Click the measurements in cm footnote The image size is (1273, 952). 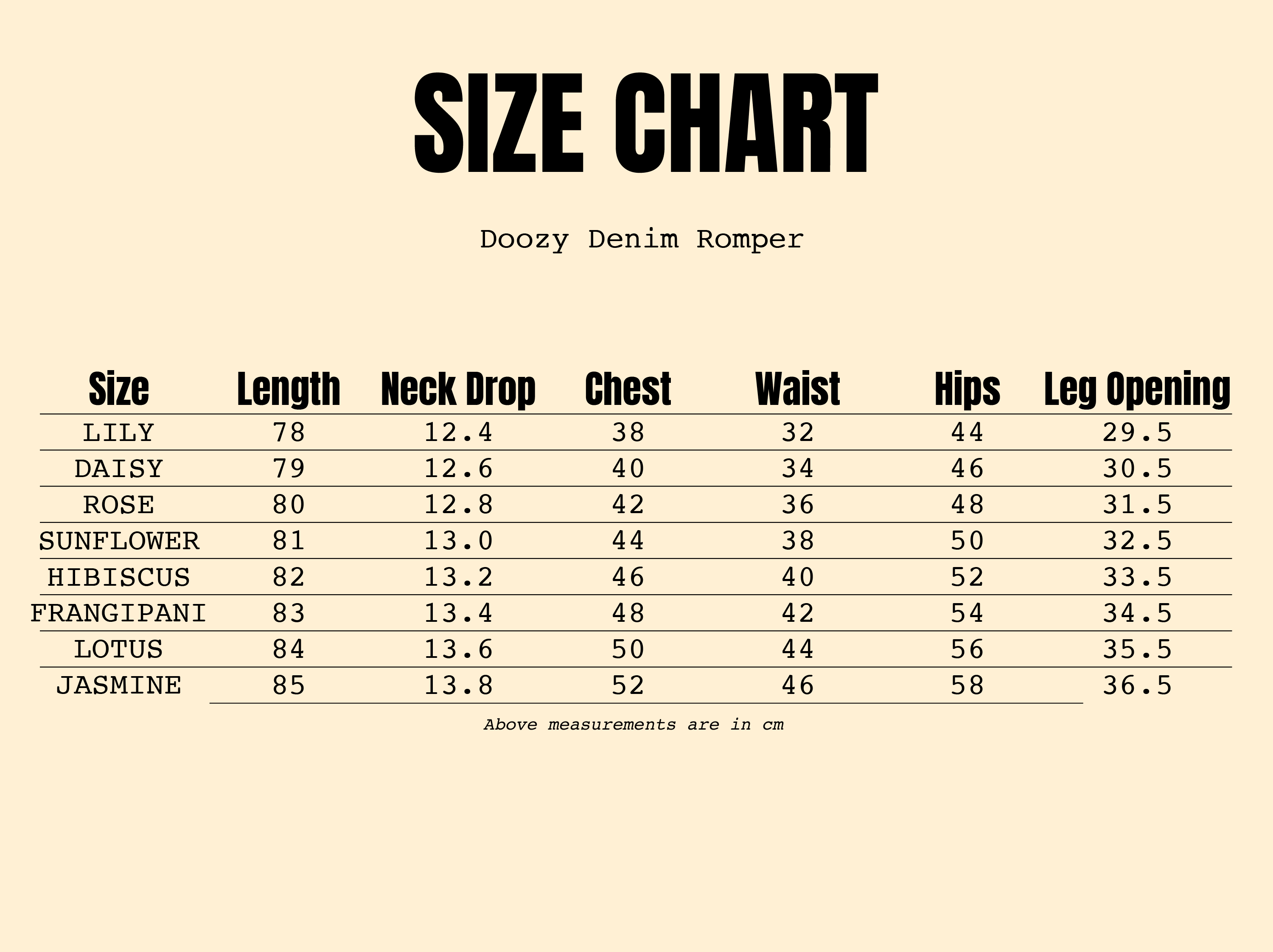[634, 725]
